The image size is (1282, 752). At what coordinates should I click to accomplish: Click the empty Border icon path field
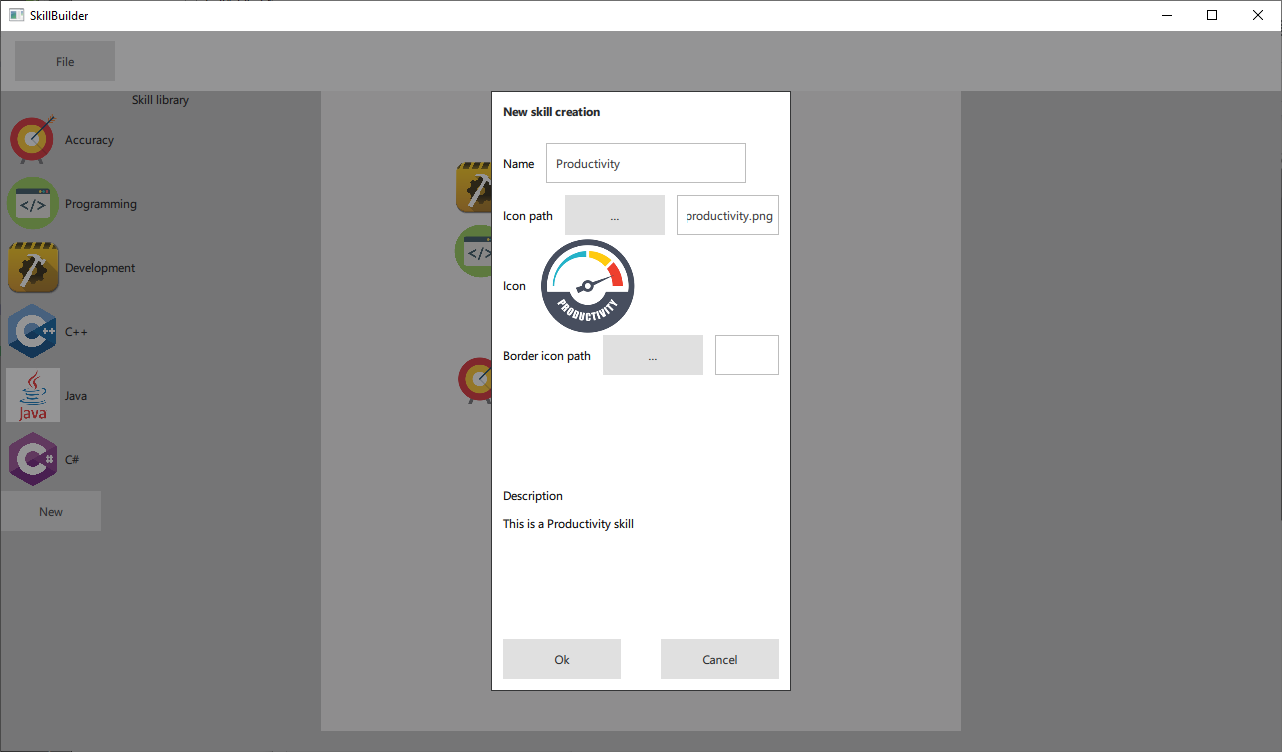(747, 356)
